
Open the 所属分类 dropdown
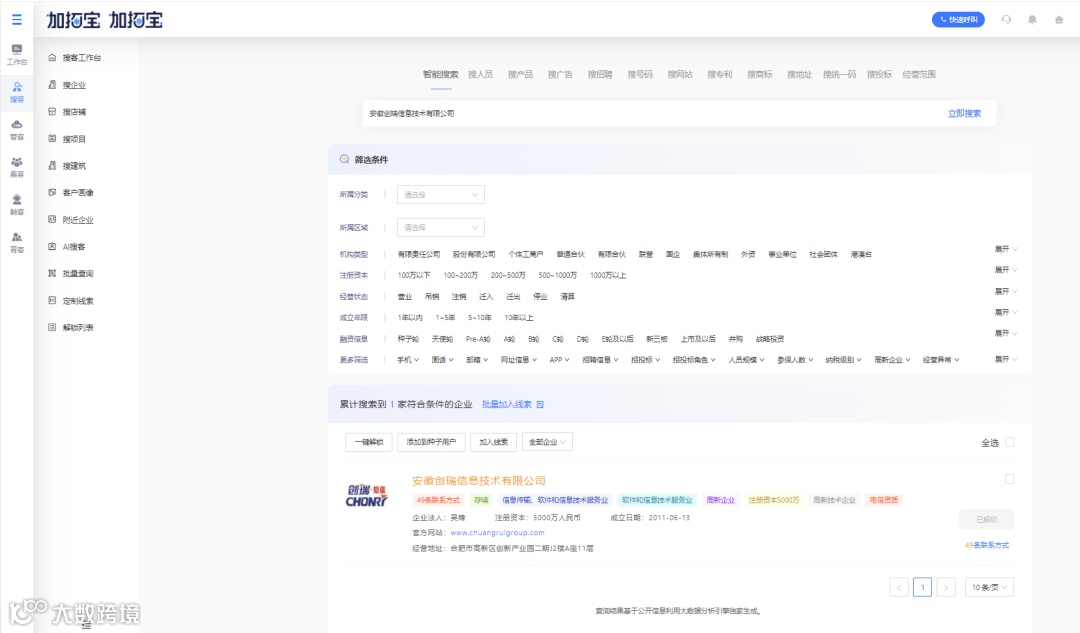pos(441,195)
